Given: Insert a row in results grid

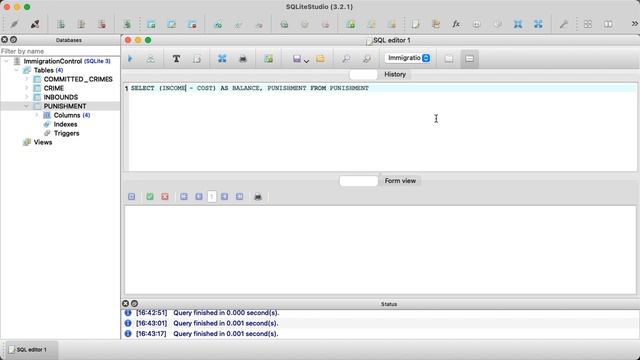Looking at the screenshot, I should (x=131, y=197).
